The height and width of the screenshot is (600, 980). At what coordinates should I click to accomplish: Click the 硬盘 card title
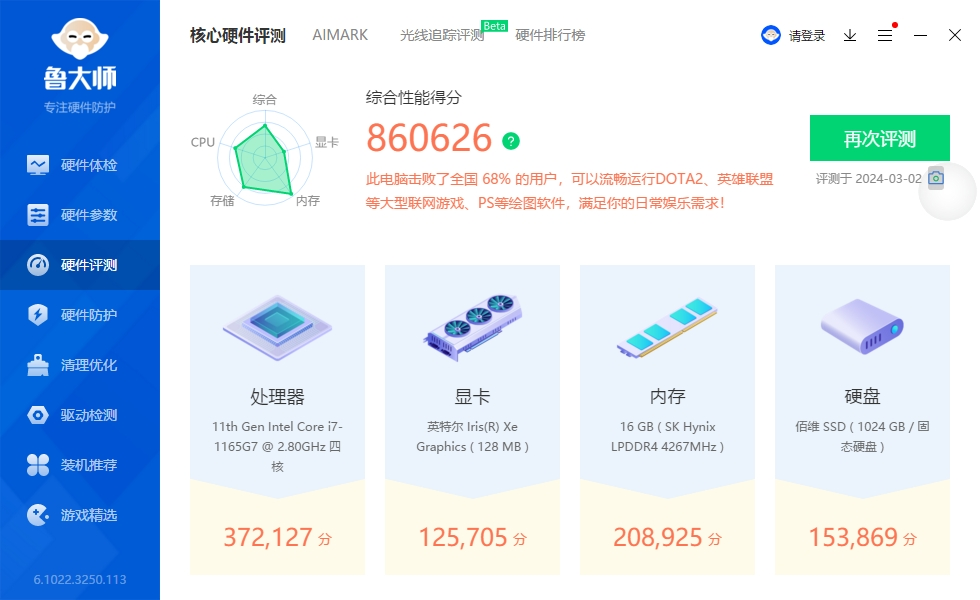(x=862, y=396)
